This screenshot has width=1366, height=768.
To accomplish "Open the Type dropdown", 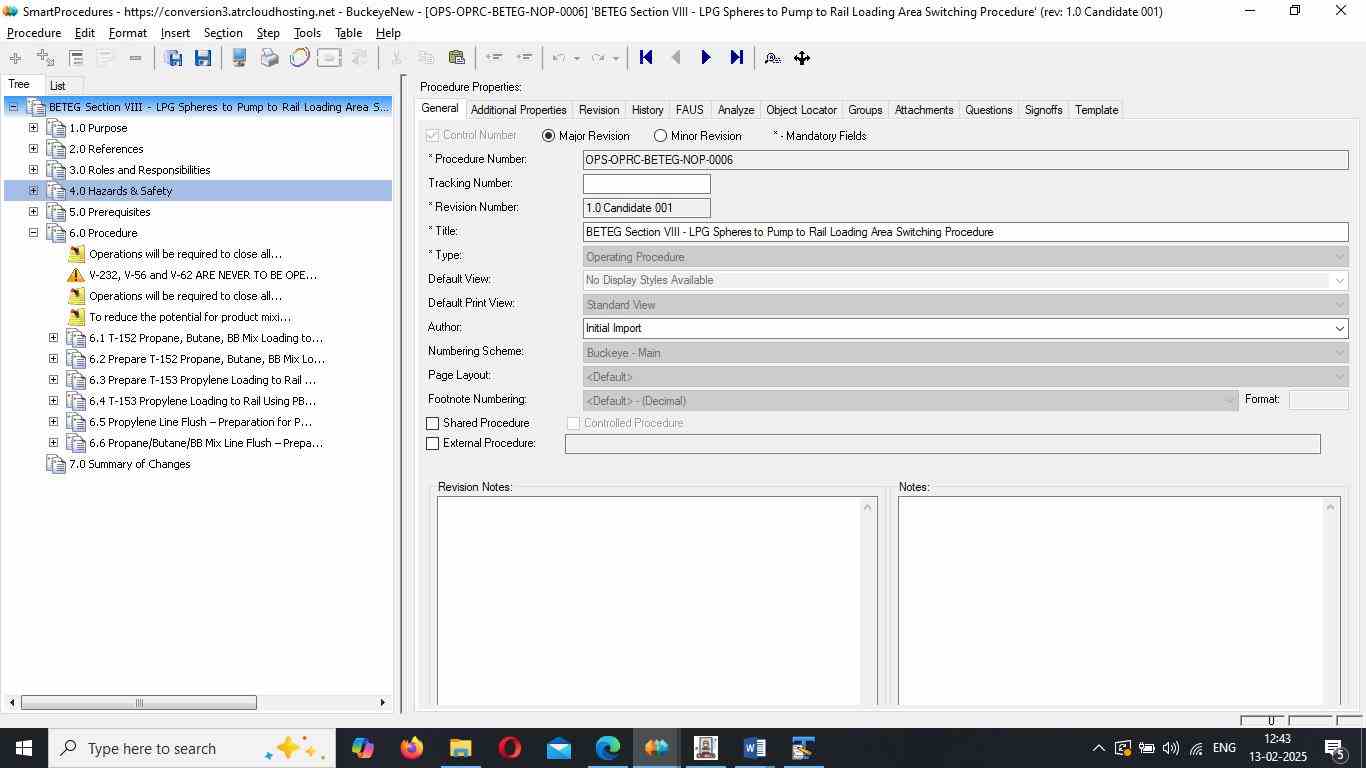I will pos(1339,257).
